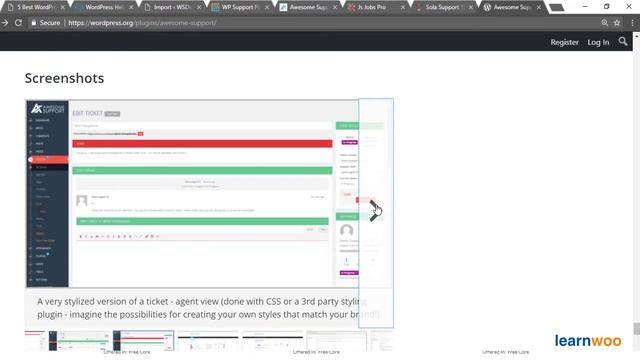Select the highlighted red-bar ticket thumbnail
The width and height of the screenshot is (640, 360).
pyautogui.click(x=143, y=341)
